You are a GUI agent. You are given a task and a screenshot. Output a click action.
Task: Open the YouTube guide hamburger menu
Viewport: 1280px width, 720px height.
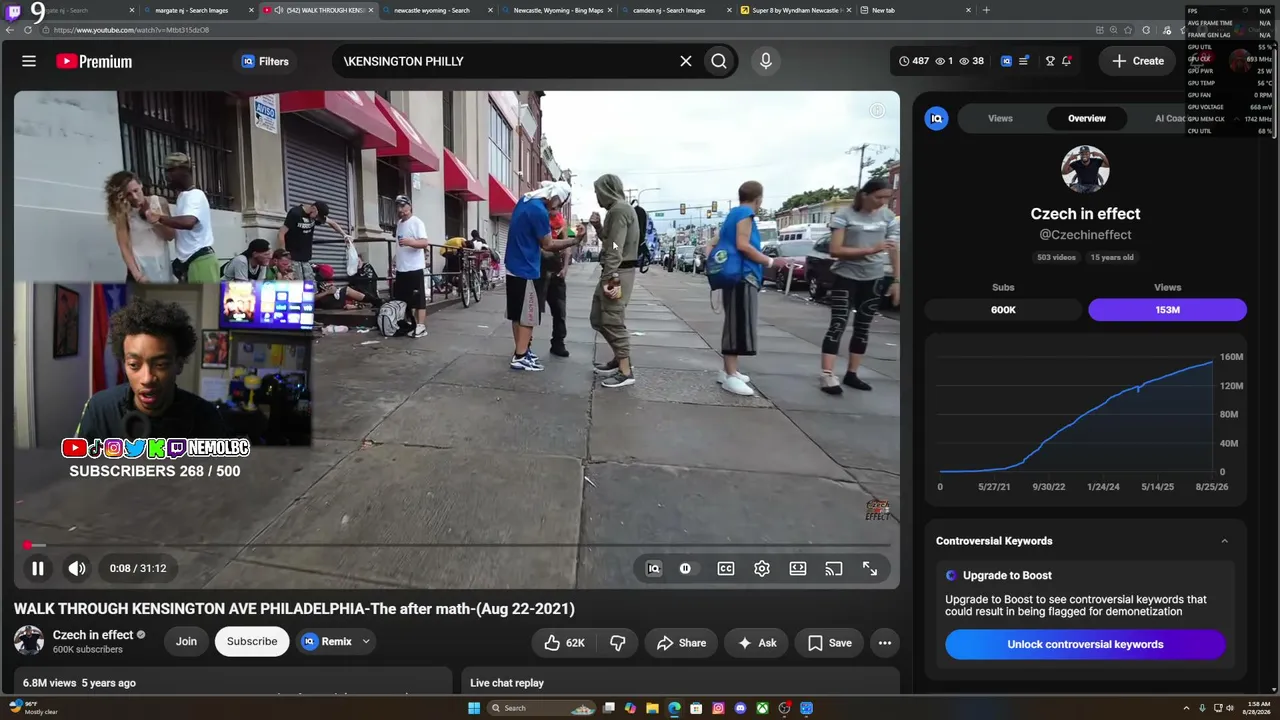pyautogui.click(x=29, y=61)
